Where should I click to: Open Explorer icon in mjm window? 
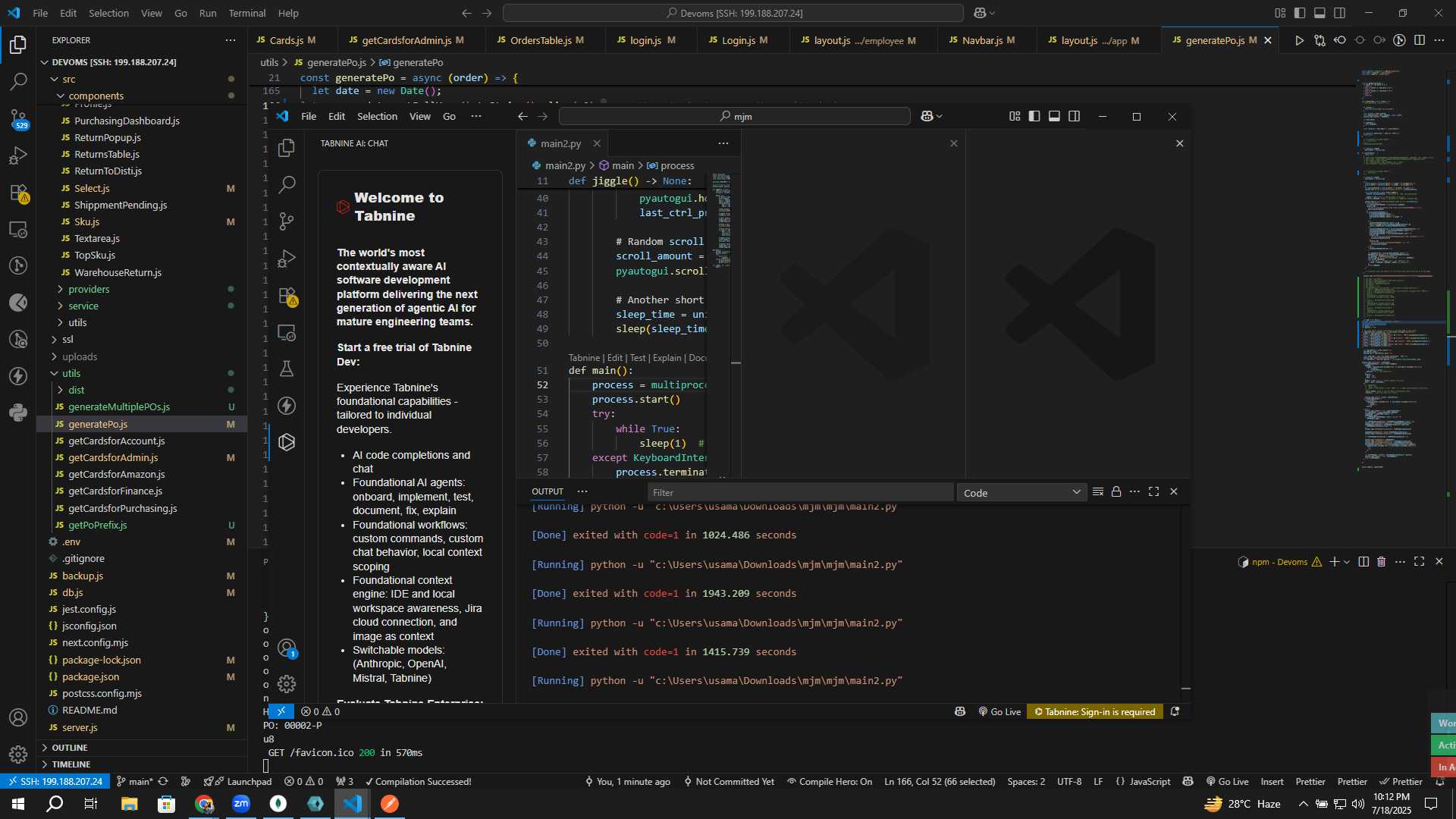[x=287, y=148]
